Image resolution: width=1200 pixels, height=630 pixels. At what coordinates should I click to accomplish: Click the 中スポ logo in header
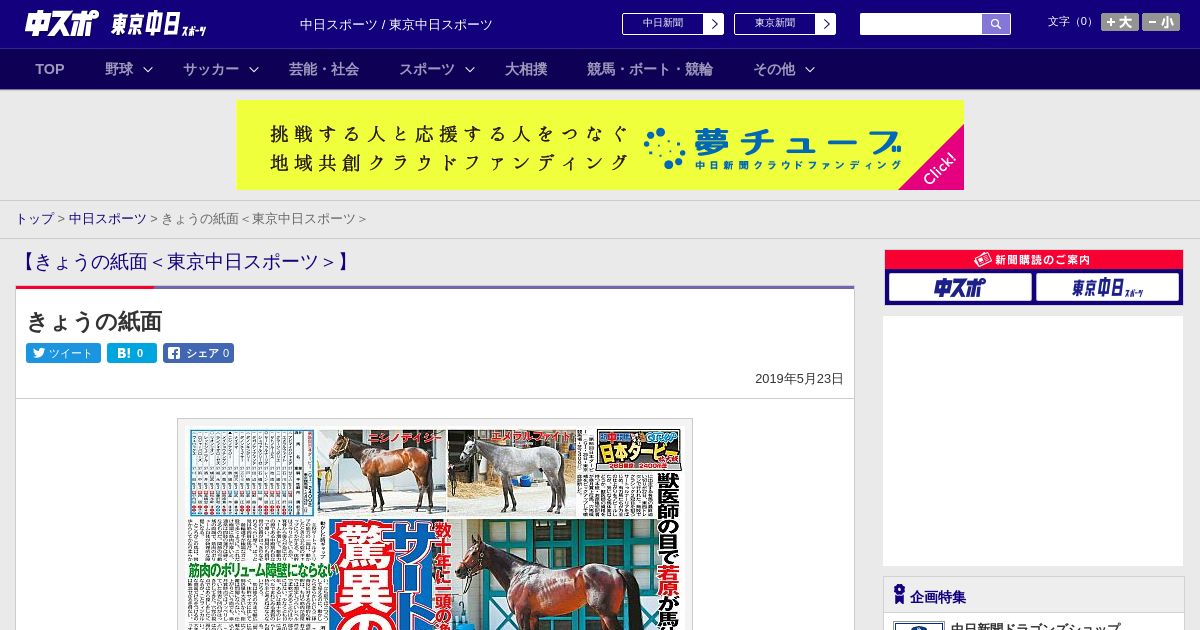click(x=62, y=23)
